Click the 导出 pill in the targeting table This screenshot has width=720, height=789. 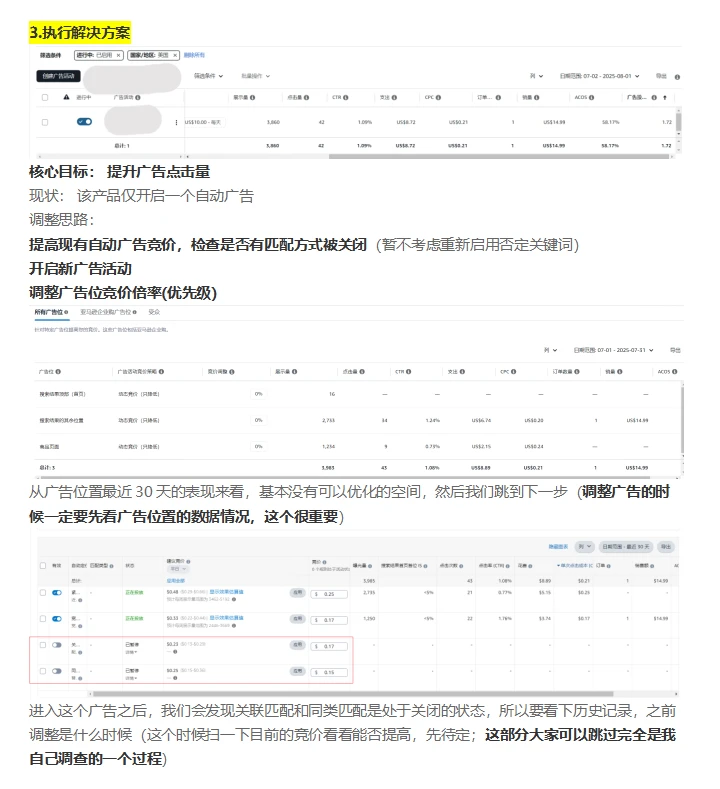click(666, 546)
